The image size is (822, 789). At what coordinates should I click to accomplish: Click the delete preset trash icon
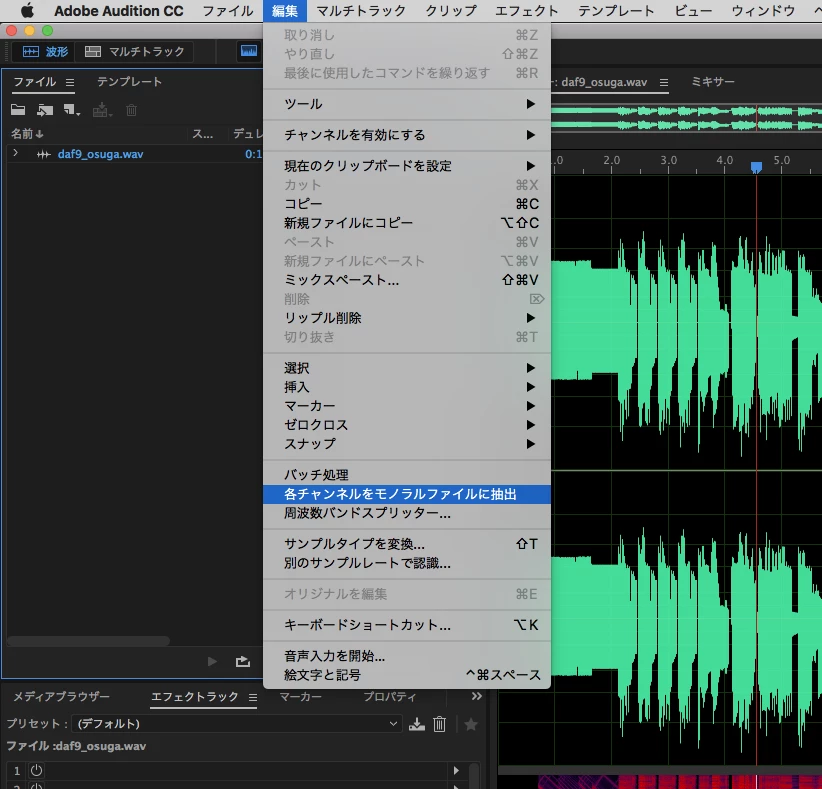click(x=439, y=724)
